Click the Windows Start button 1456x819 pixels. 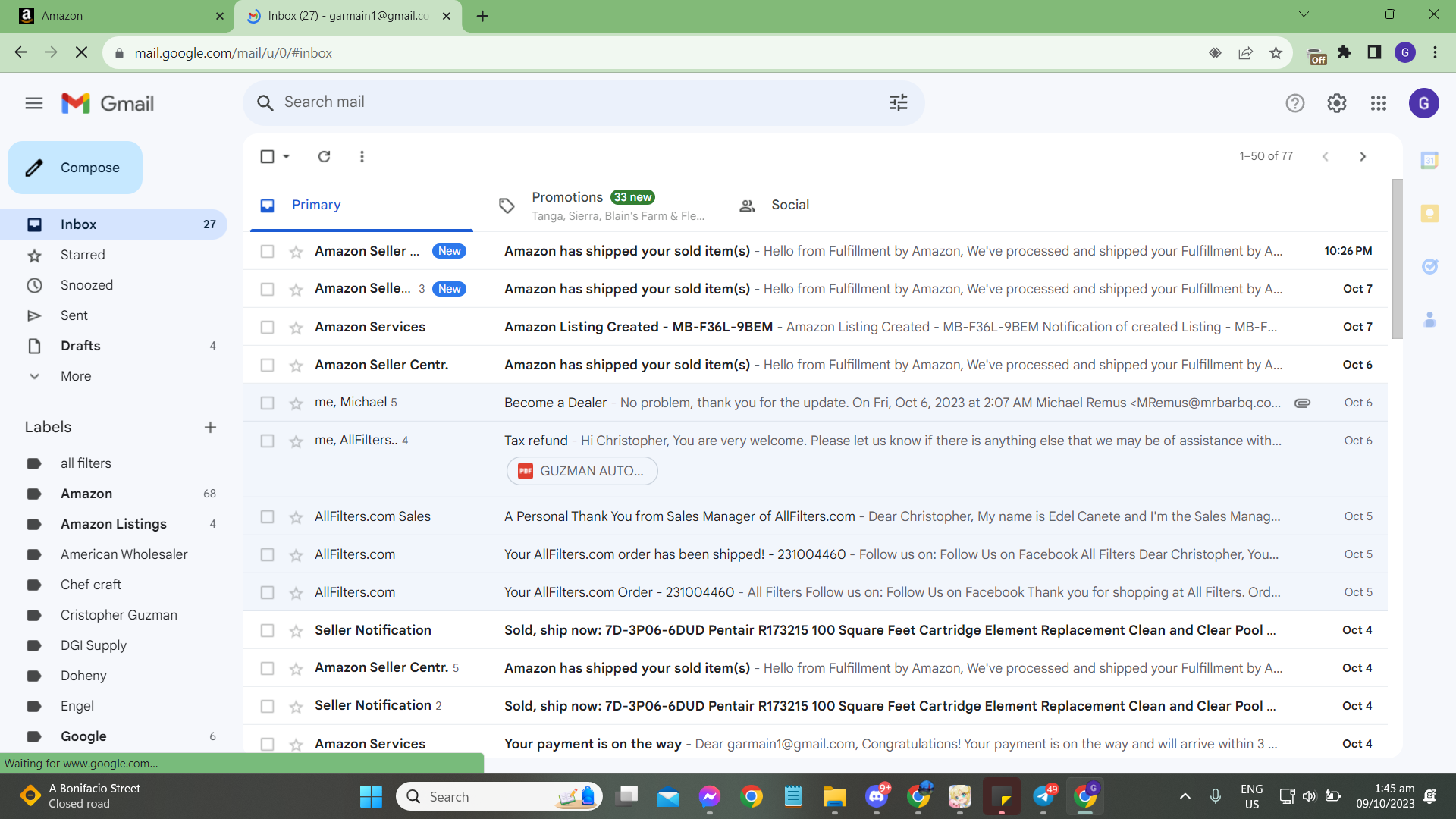(x=371, y=796)
